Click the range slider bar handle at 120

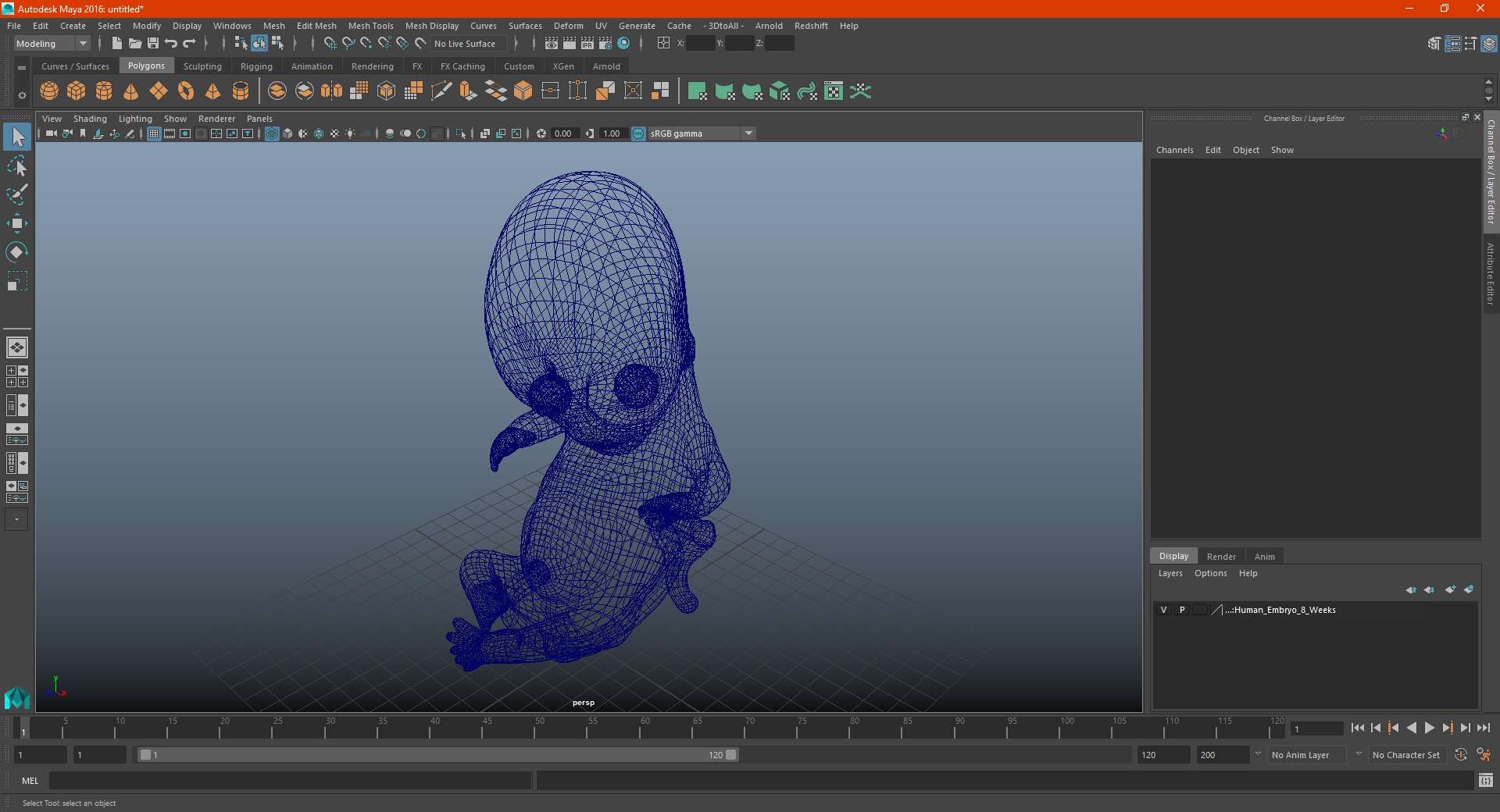pos(731,755)
